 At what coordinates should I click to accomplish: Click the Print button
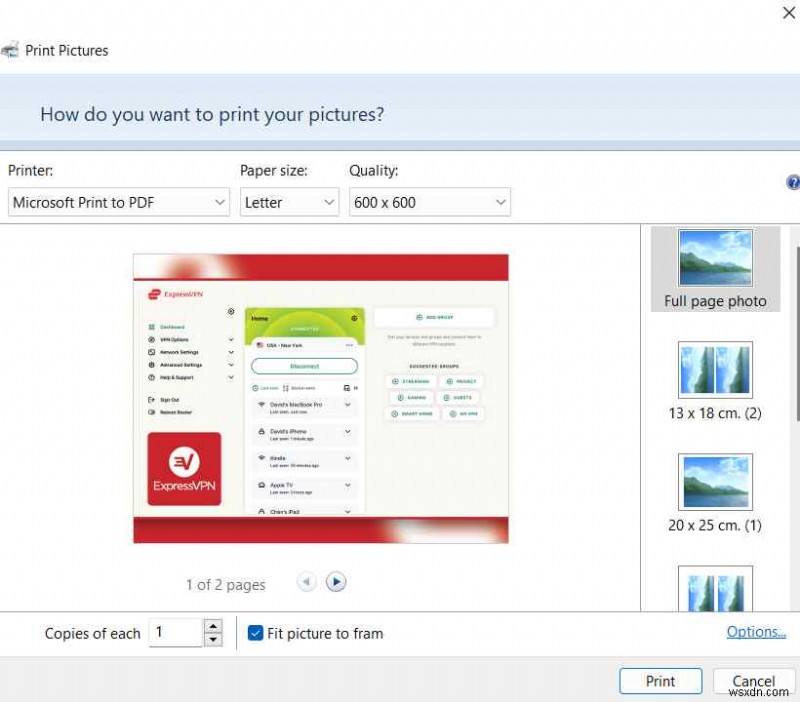[661, 681]
